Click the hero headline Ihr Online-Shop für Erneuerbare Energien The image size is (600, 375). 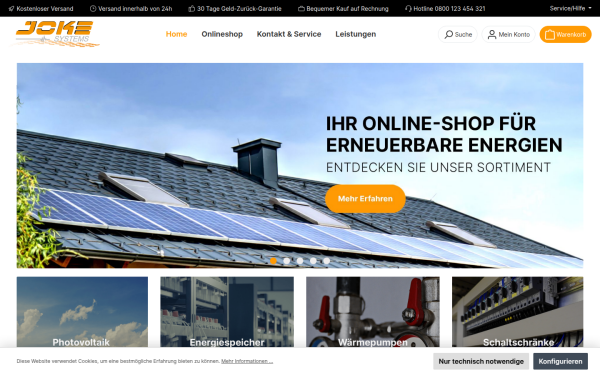(x=444, y=134)
